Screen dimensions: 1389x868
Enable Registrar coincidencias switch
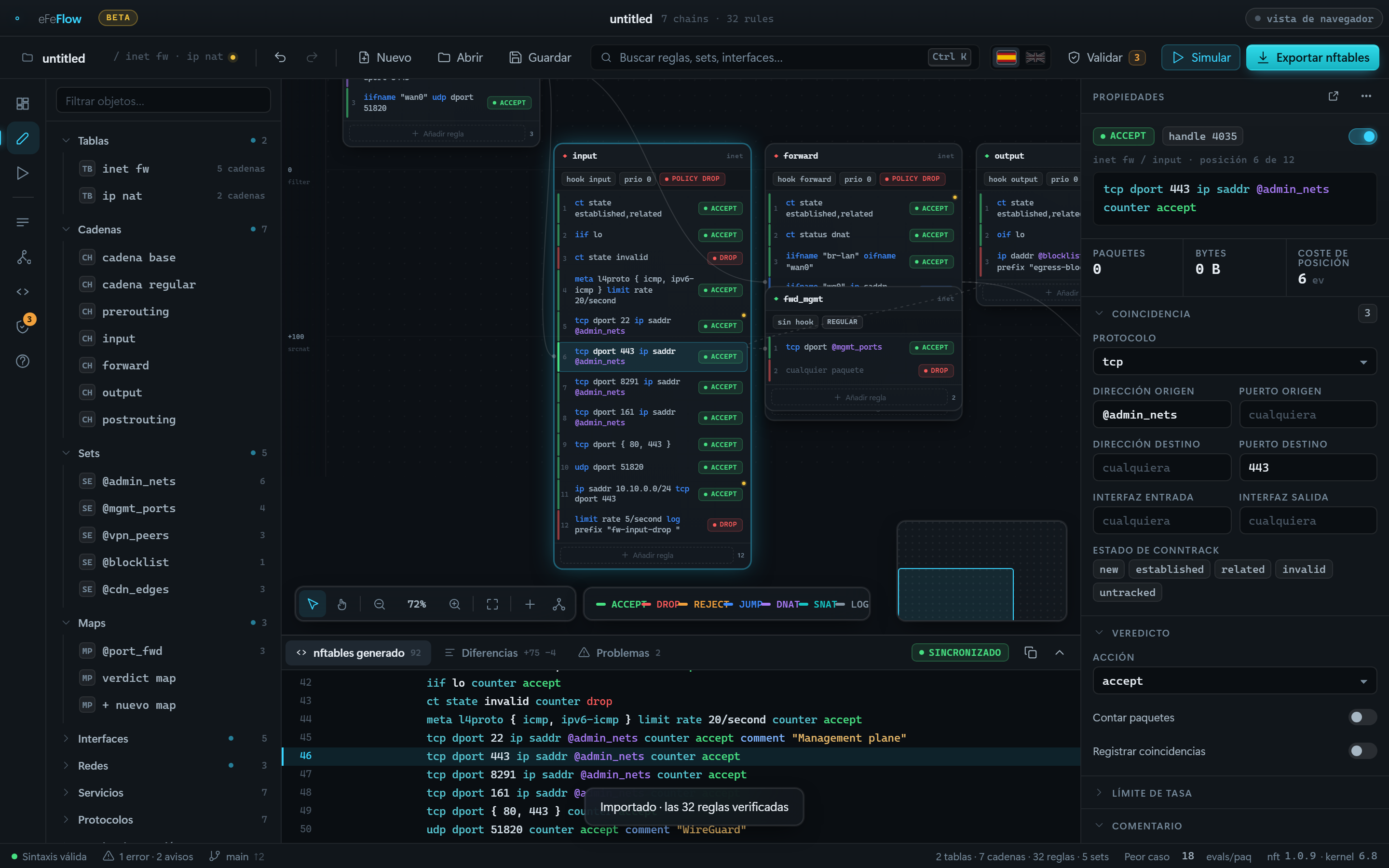1362,751
